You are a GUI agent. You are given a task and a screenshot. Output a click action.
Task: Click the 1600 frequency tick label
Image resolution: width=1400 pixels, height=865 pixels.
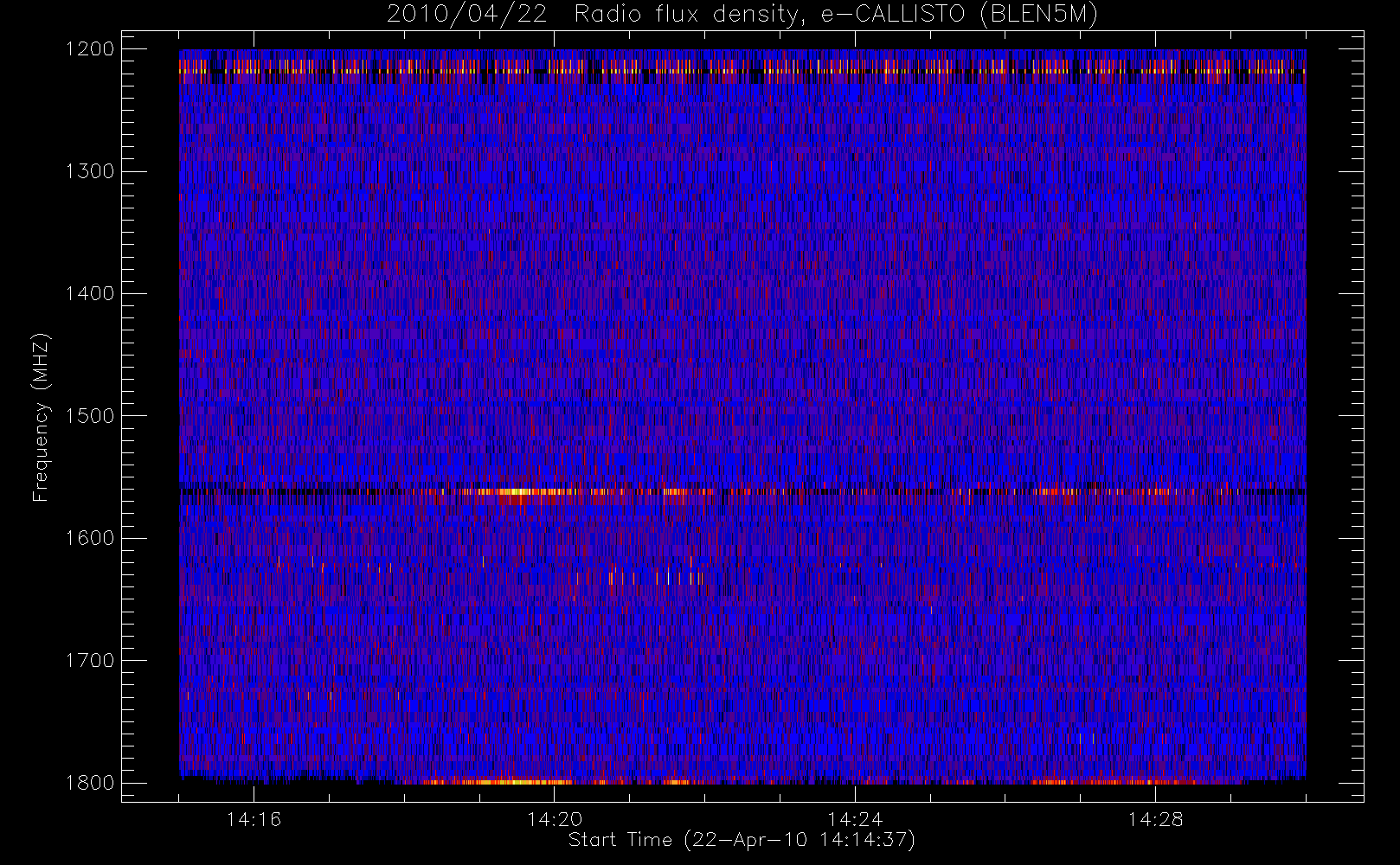(x=90, y=538)
